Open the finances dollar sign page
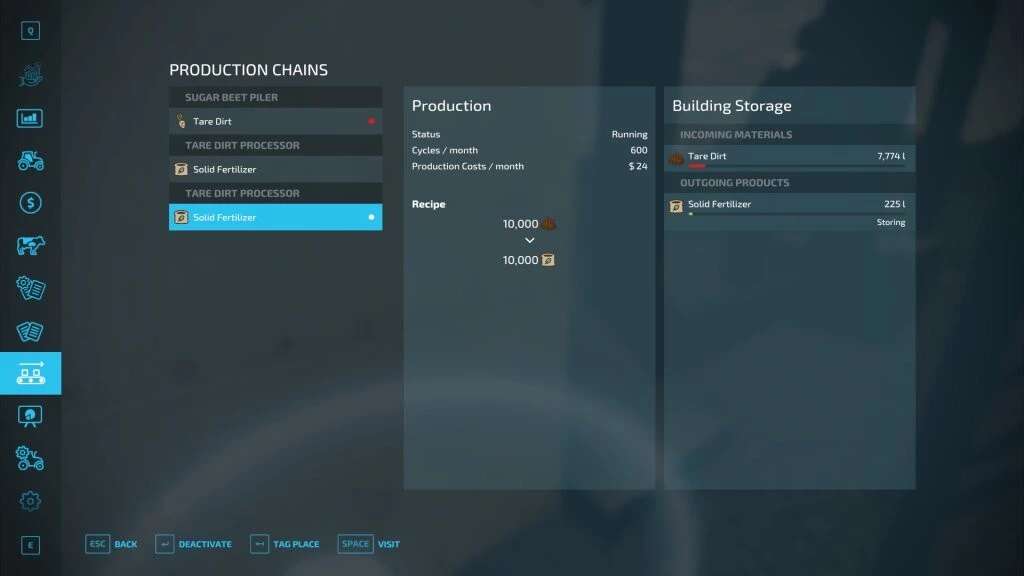The width and height of the screenshot is (1024, 576). (30, 203)
